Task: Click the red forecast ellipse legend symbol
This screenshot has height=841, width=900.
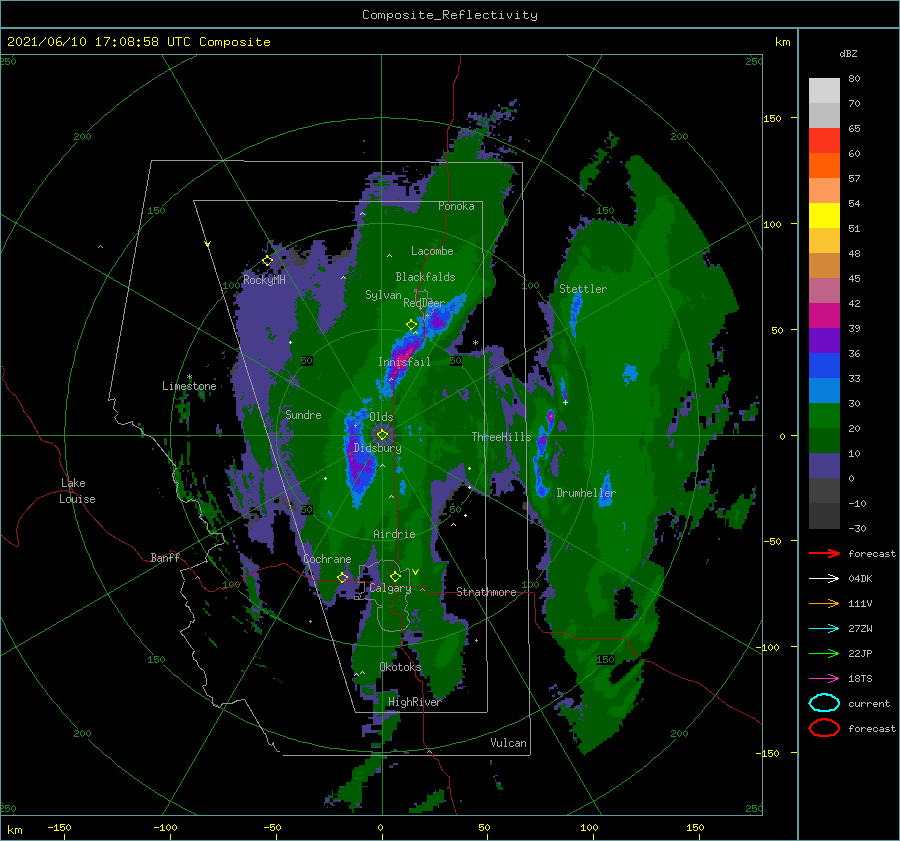Action: coord(824,728)
